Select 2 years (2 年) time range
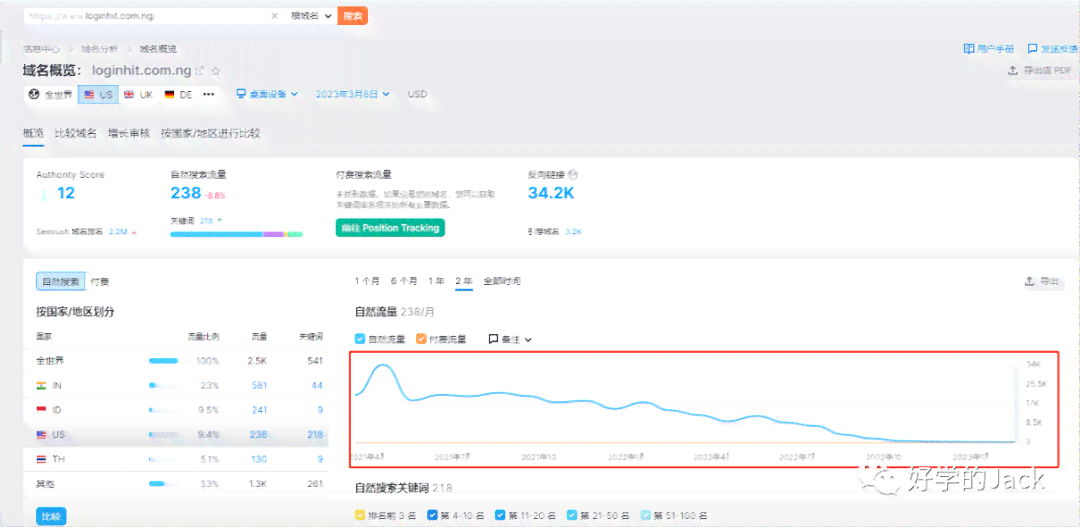The image size is (1080, 527). point(464,281)
